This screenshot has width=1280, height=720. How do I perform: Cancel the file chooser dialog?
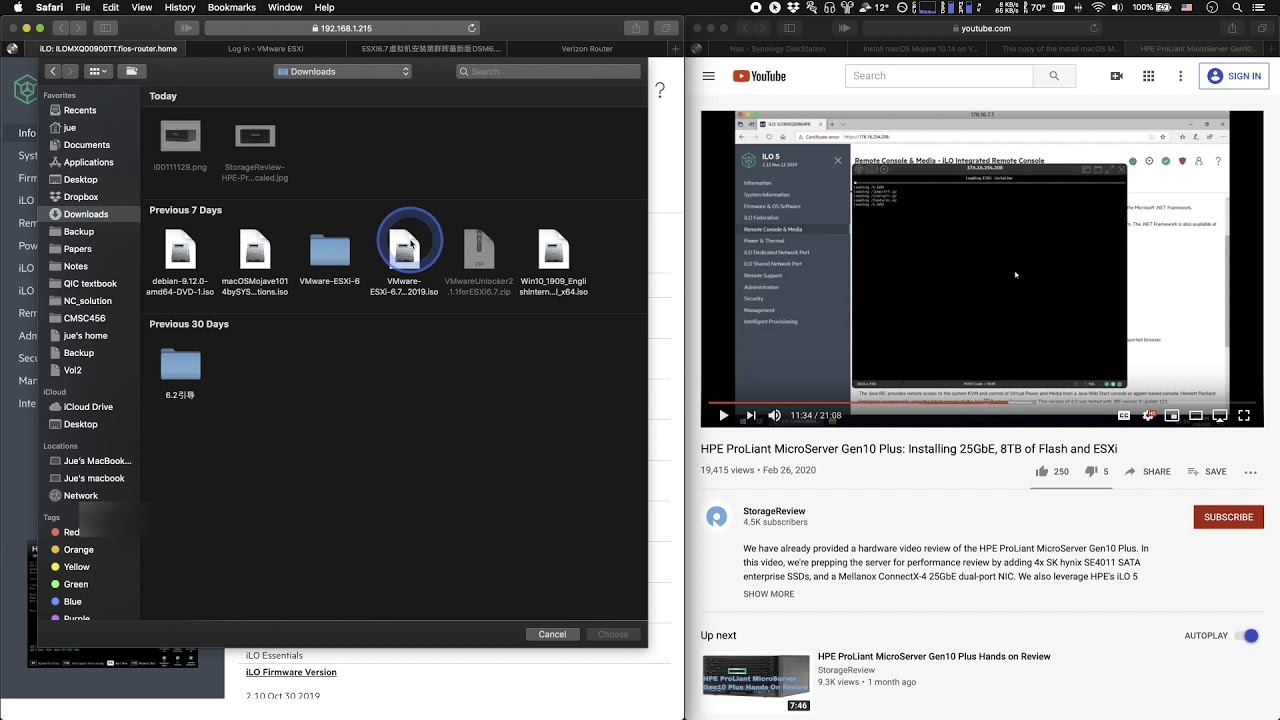coord(552,634)
